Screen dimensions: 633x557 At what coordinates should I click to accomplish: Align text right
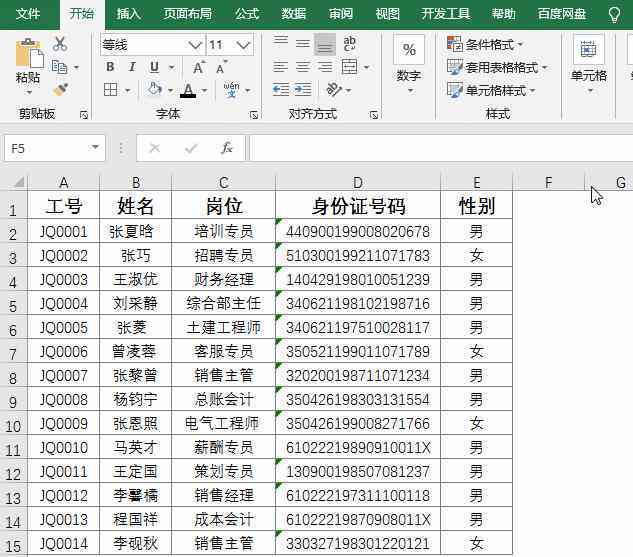[x=325, y=67]
